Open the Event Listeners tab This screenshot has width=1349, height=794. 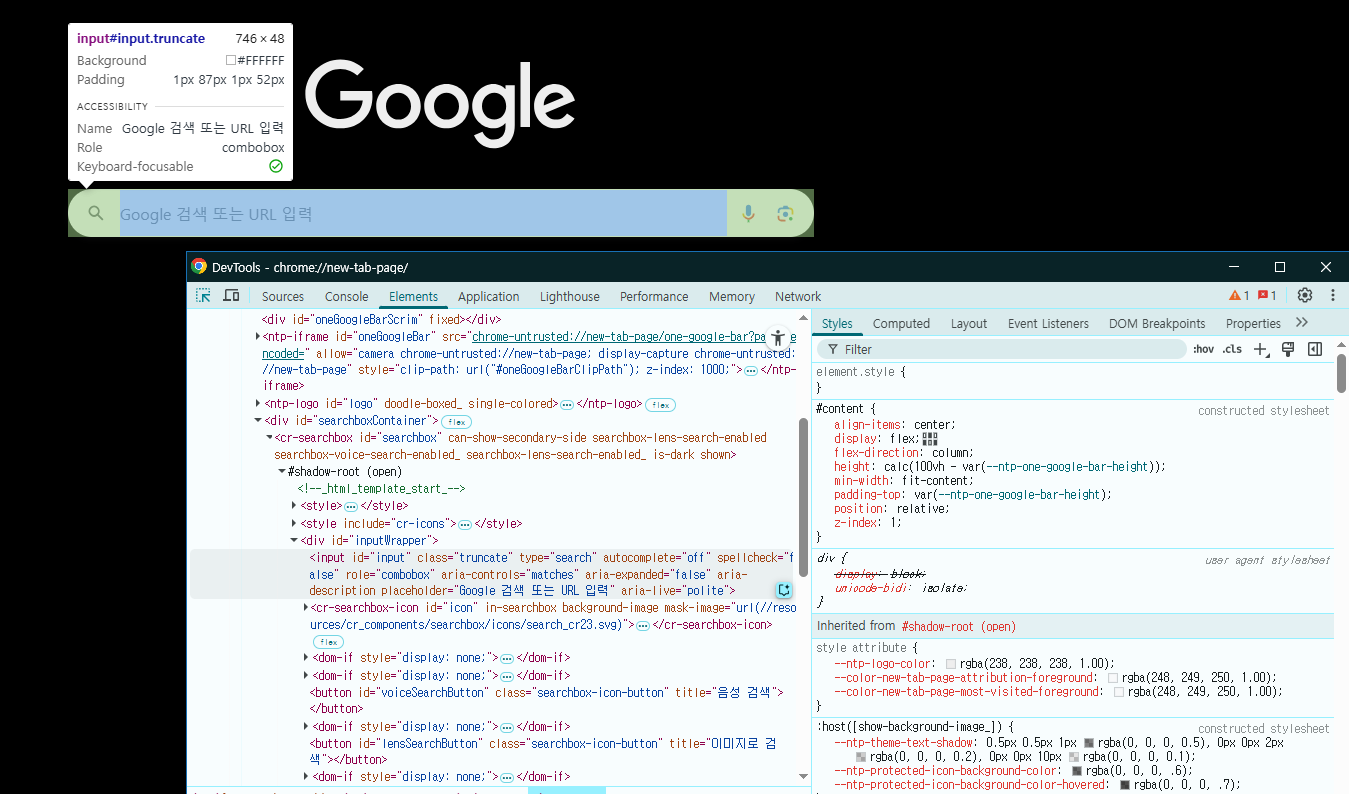tap(1048, 323)
